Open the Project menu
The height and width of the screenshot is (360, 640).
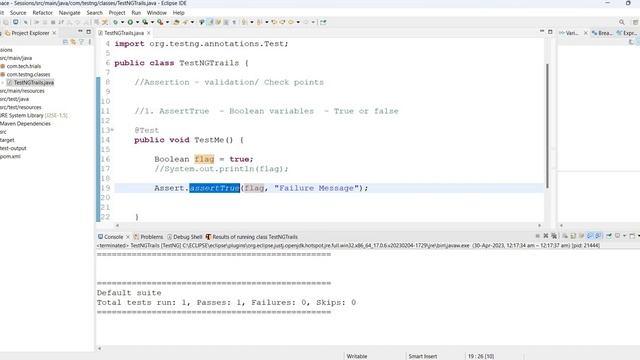click(117, 13)
